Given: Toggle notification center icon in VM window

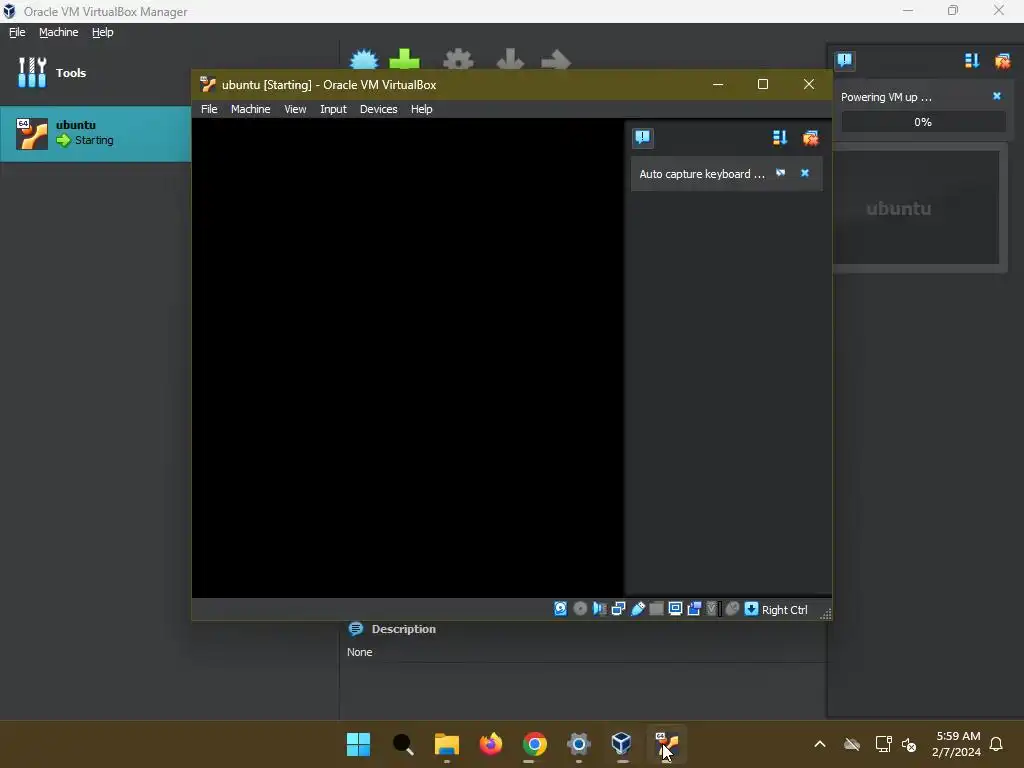Looking at the screenshot, I should (x=643, y=137).
